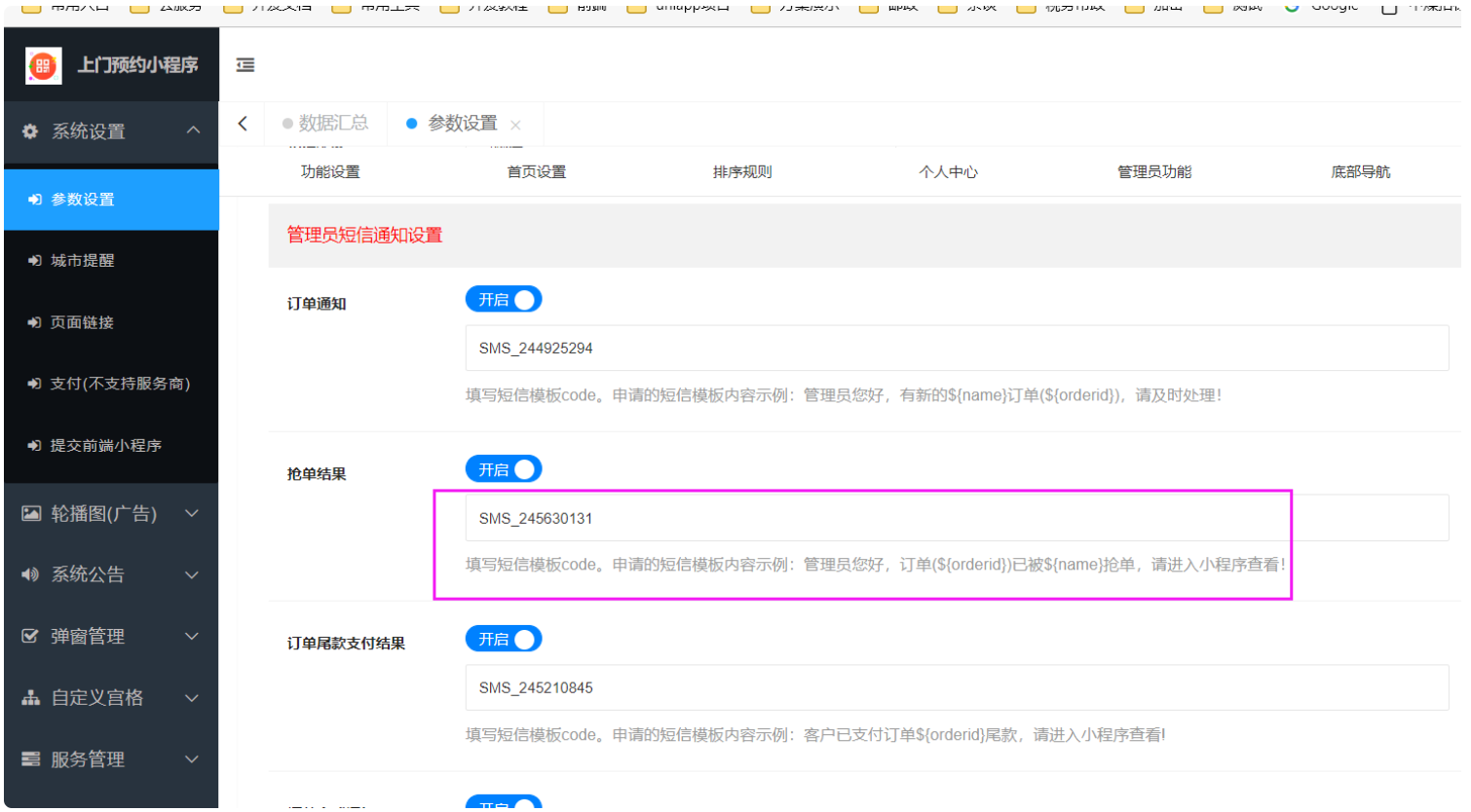The height and width of the screenshot is (812, 1471).
Task: Click the 抢单结果 label
Action: (317, 474)
